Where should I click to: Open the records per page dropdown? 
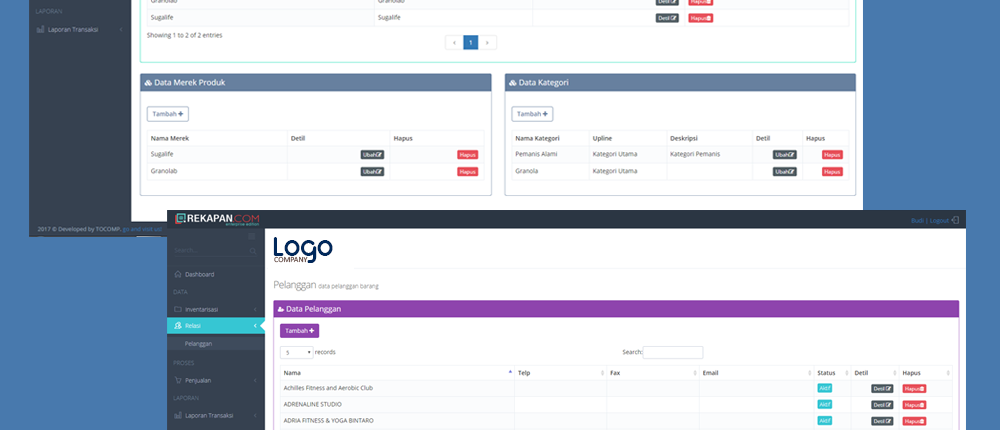coord(296,353)
